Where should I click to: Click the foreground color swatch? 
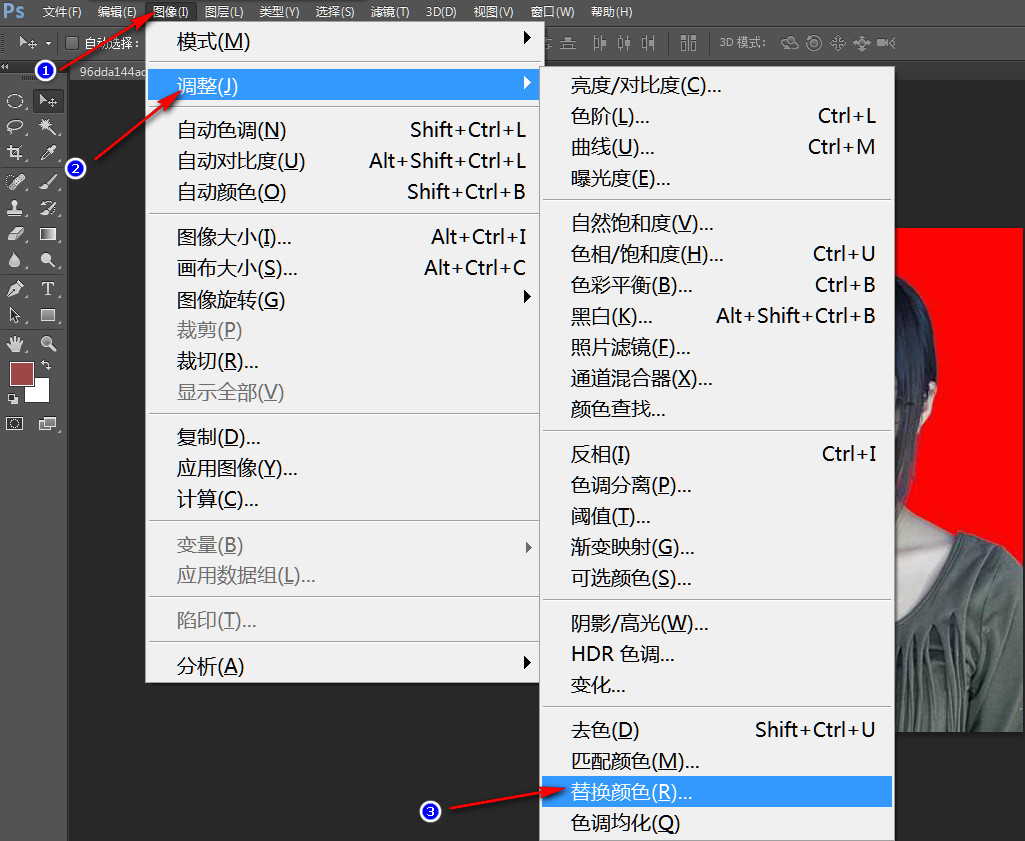[20, 373]
